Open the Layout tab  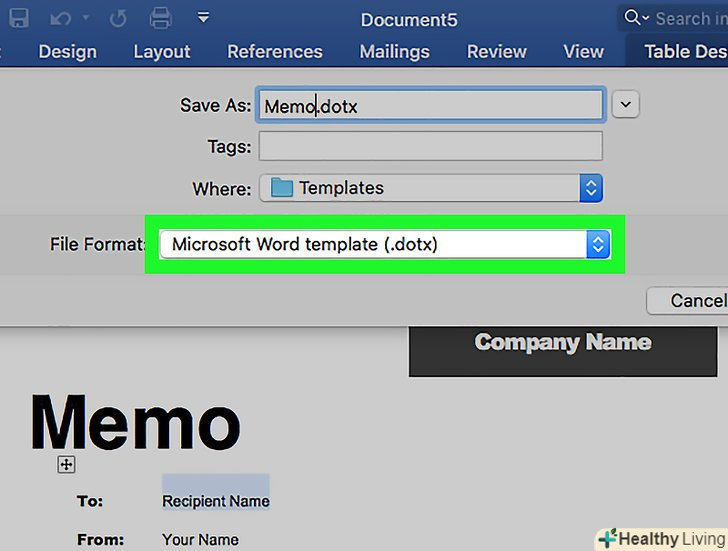[x=162, y=52]
